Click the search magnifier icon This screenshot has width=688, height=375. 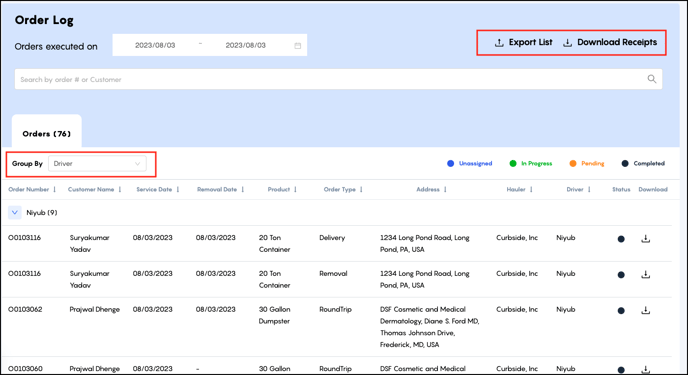[652, 79]
